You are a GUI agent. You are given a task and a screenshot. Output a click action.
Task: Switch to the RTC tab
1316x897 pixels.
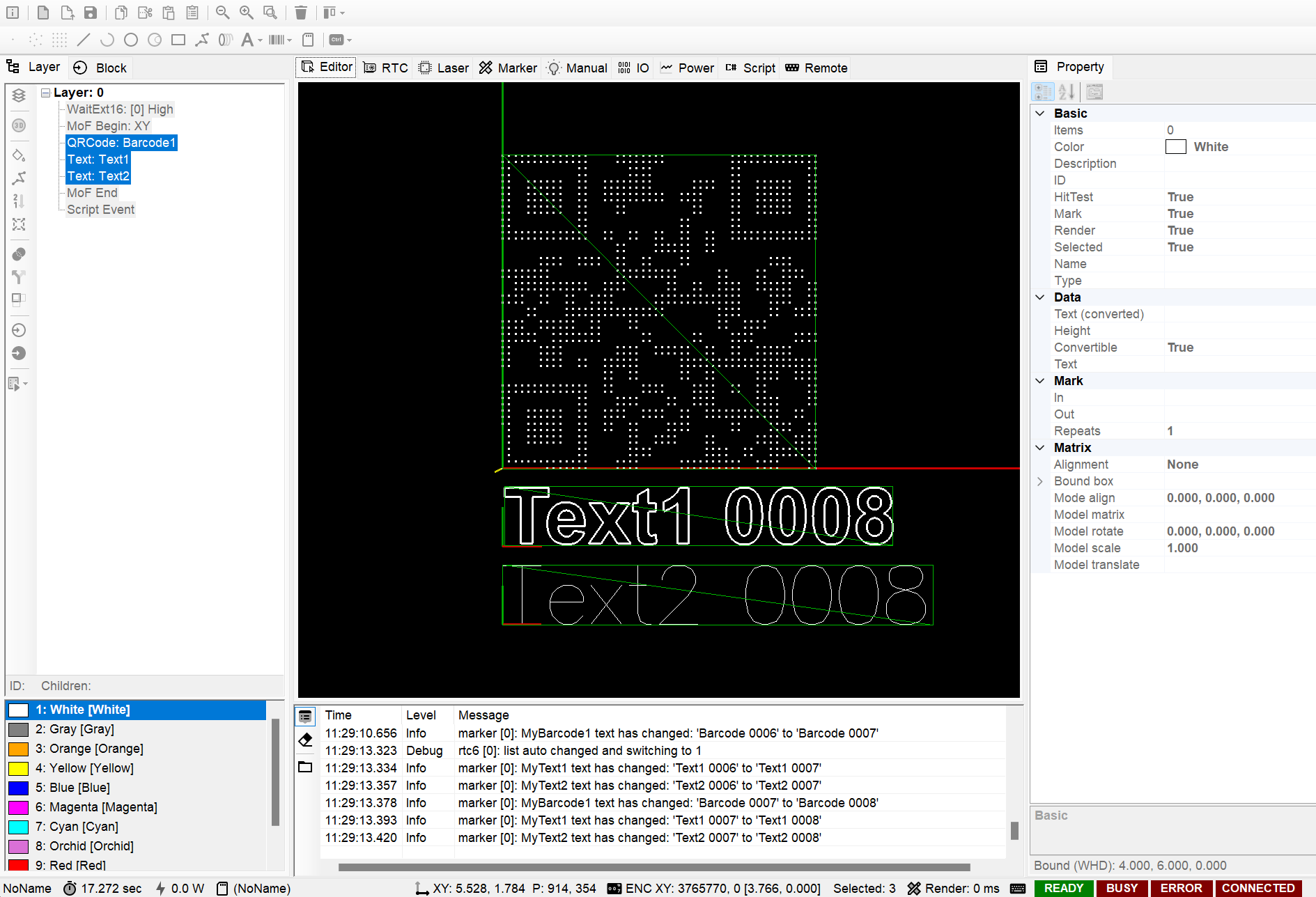click(386, 68)
